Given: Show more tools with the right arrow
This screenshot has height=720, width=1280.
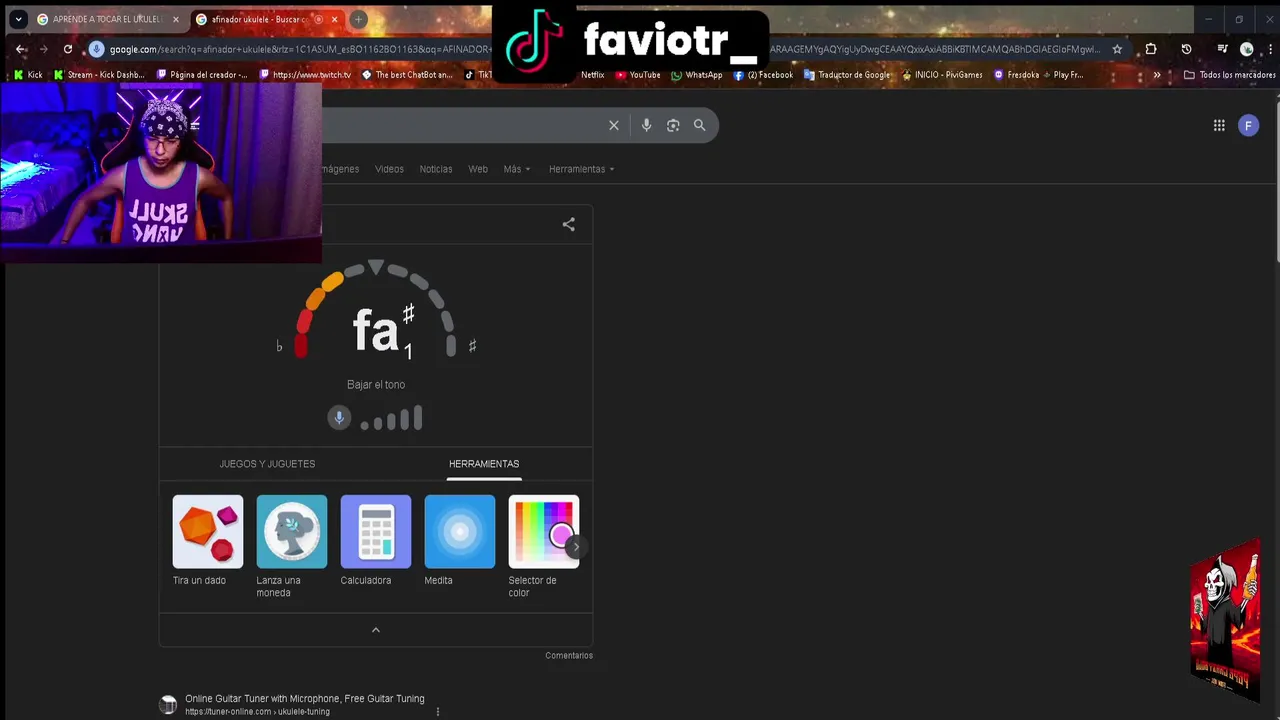Looking at the screenshot, I should (x=575, y=547).
